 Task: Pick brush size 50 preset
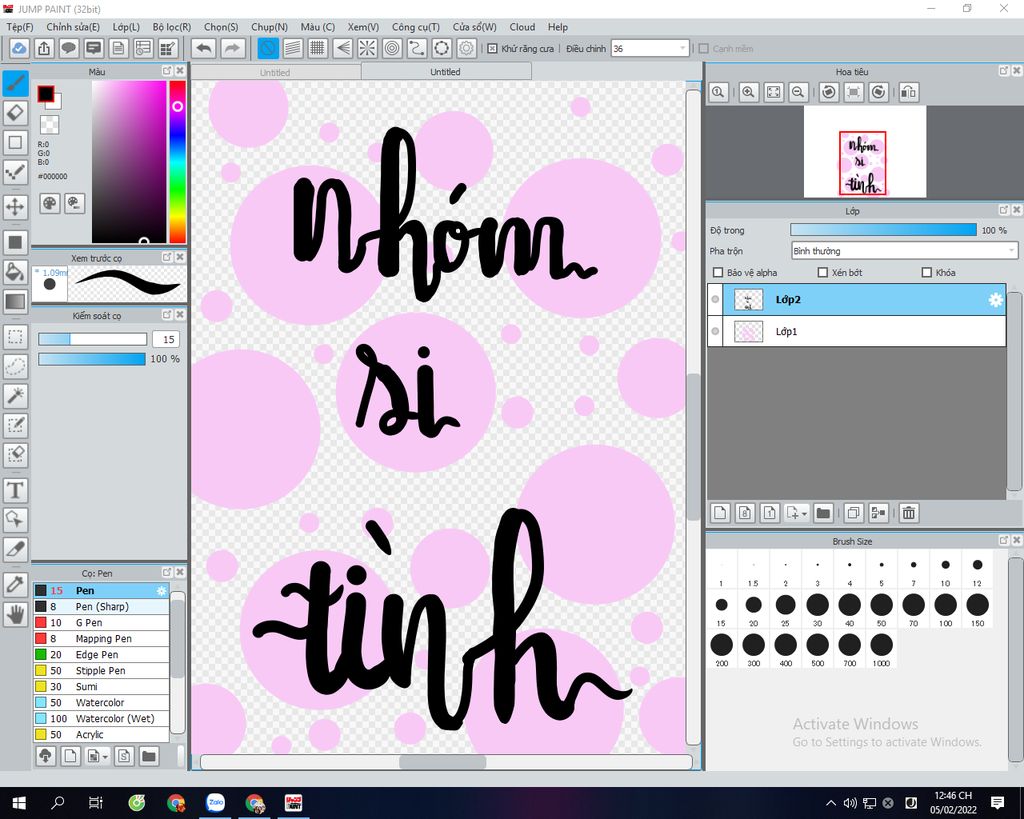[x=881, y=610]
